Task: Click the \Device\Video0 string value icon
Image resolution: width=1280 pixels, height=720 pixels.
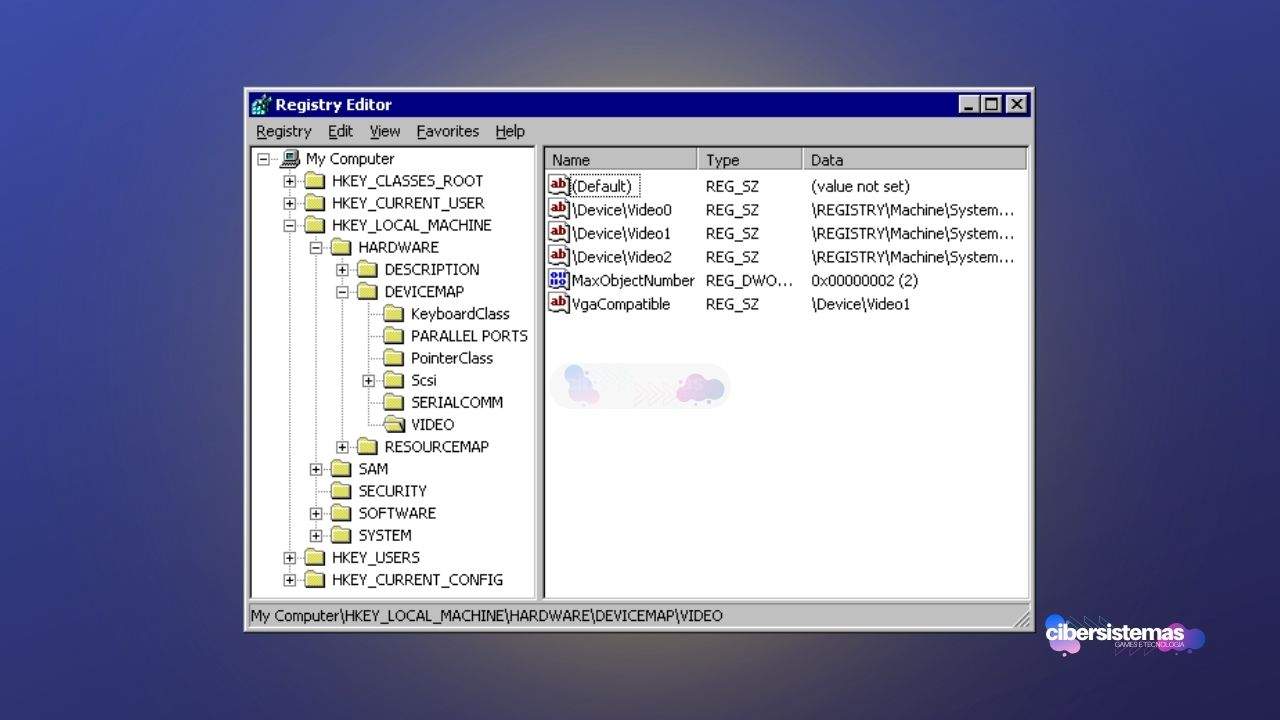Action: pyautogui.click(x=559, y=209)
